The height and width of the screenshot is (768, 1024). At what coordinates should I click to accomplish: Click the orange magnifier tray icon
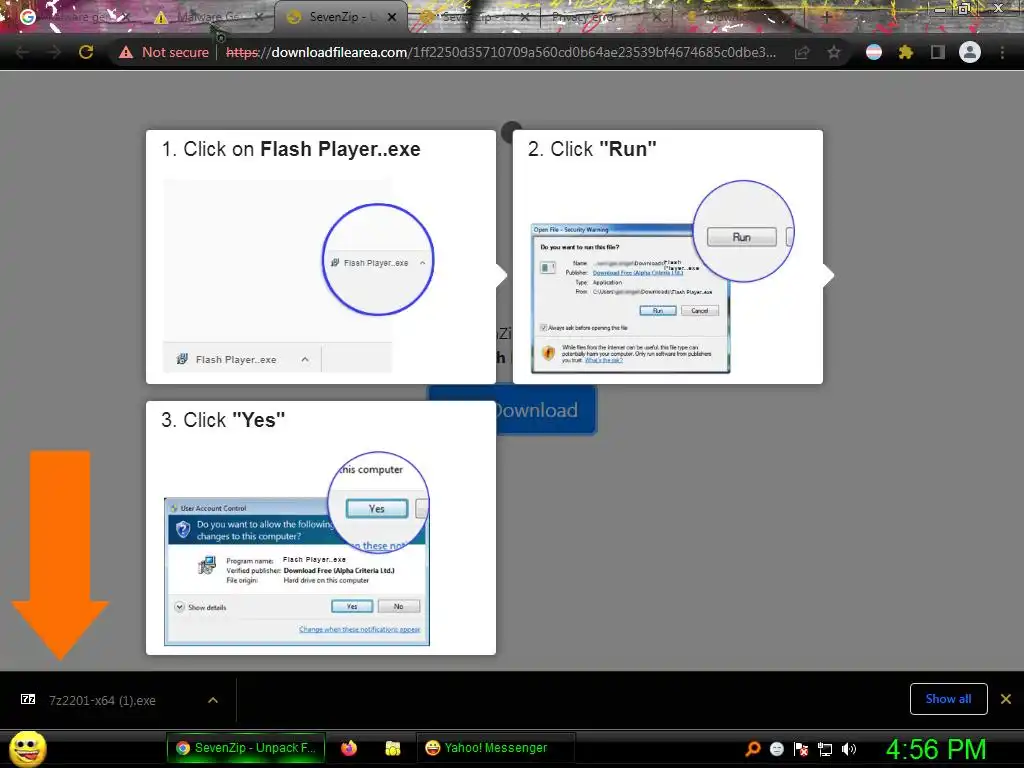pos(753,748)
